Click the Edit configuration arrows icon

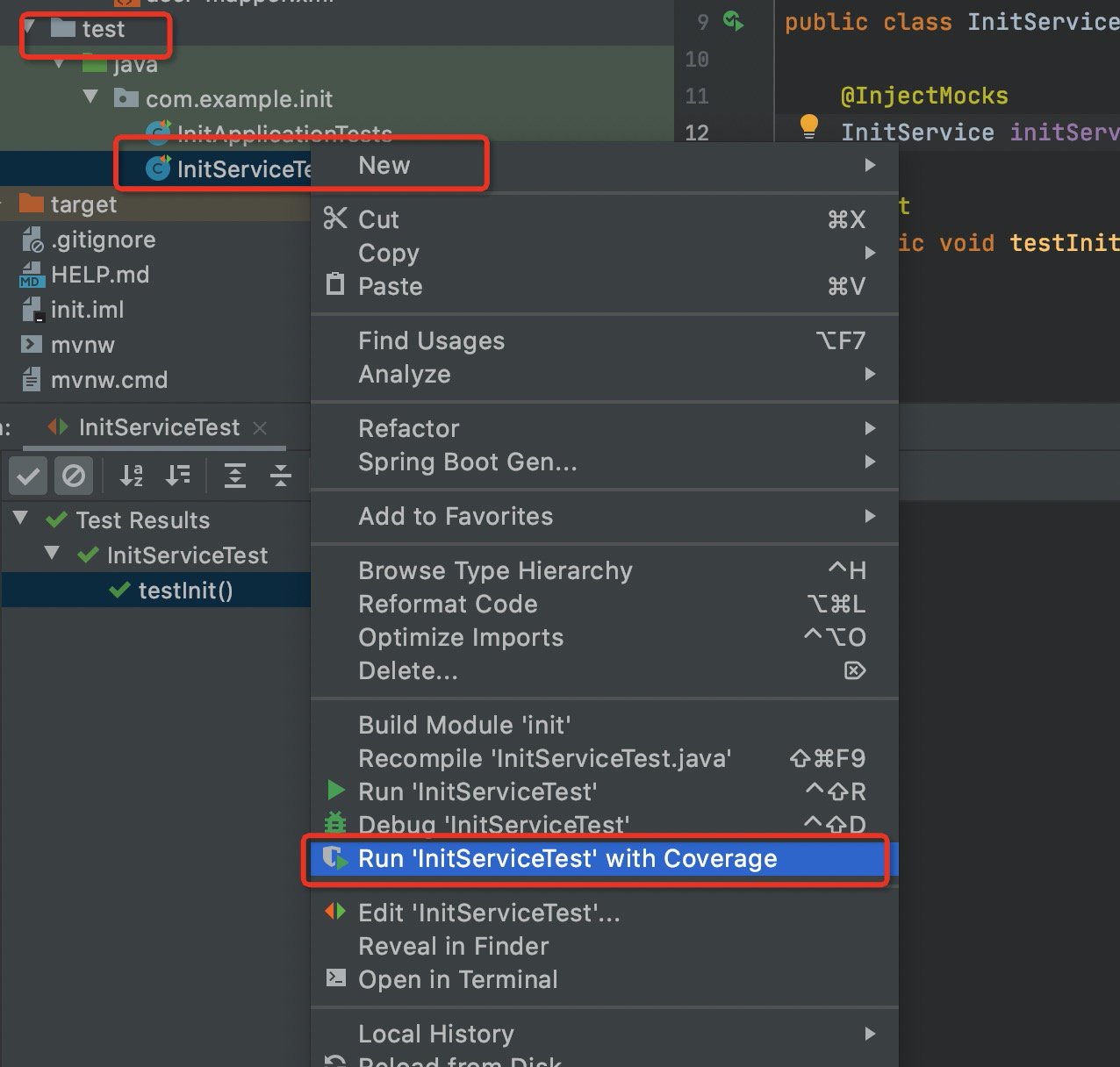(x=335, y=912)
